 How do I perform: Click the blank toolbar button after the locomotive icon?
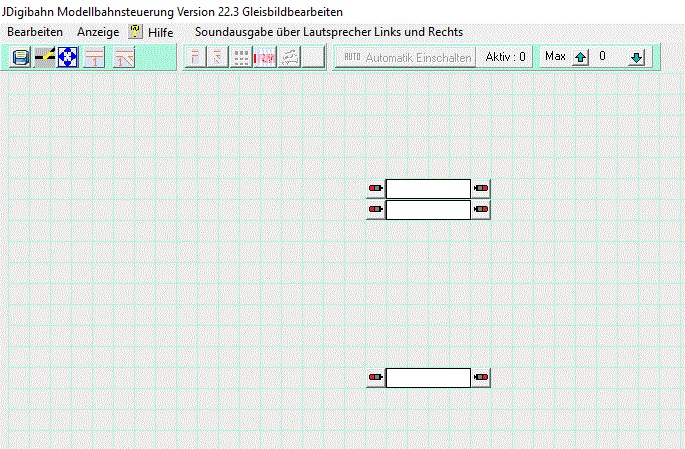[313, 57]
